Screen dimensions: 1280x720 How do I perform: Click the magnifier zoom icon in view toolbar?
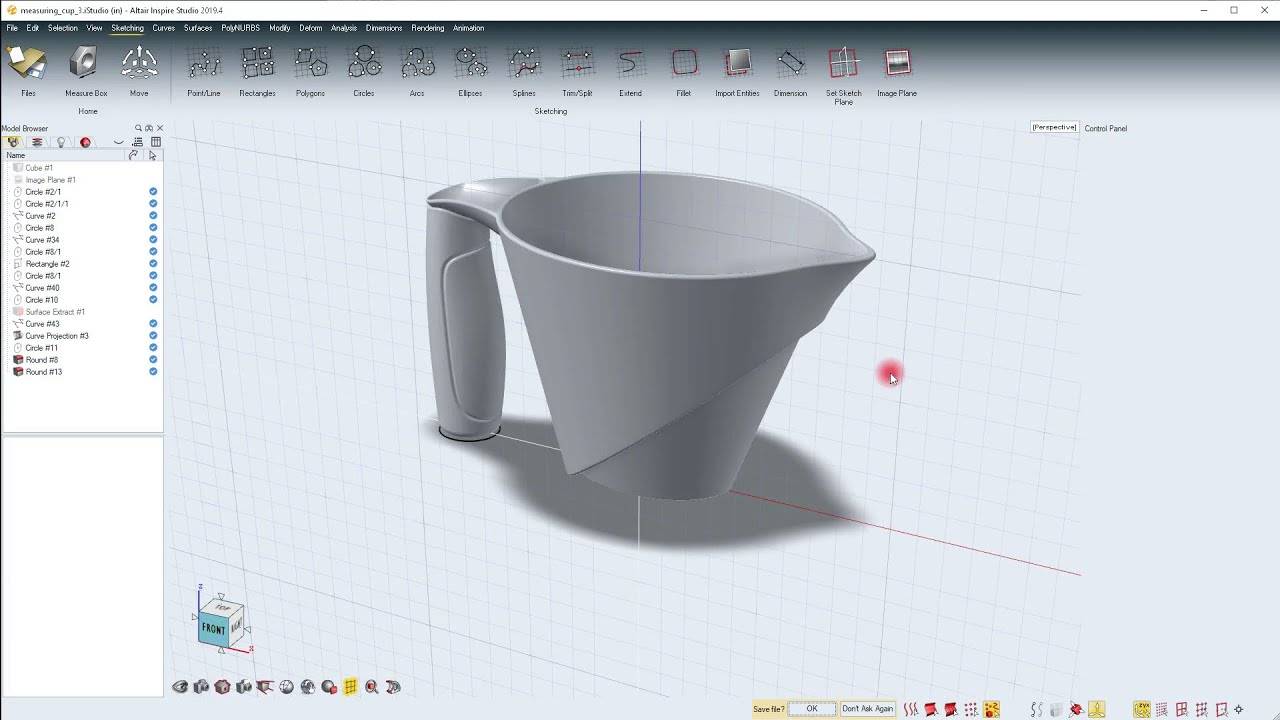click(372, 687)
